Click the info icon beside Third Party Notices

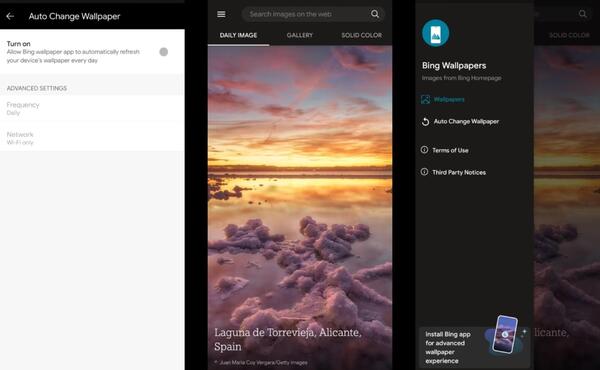coord(424,172)
